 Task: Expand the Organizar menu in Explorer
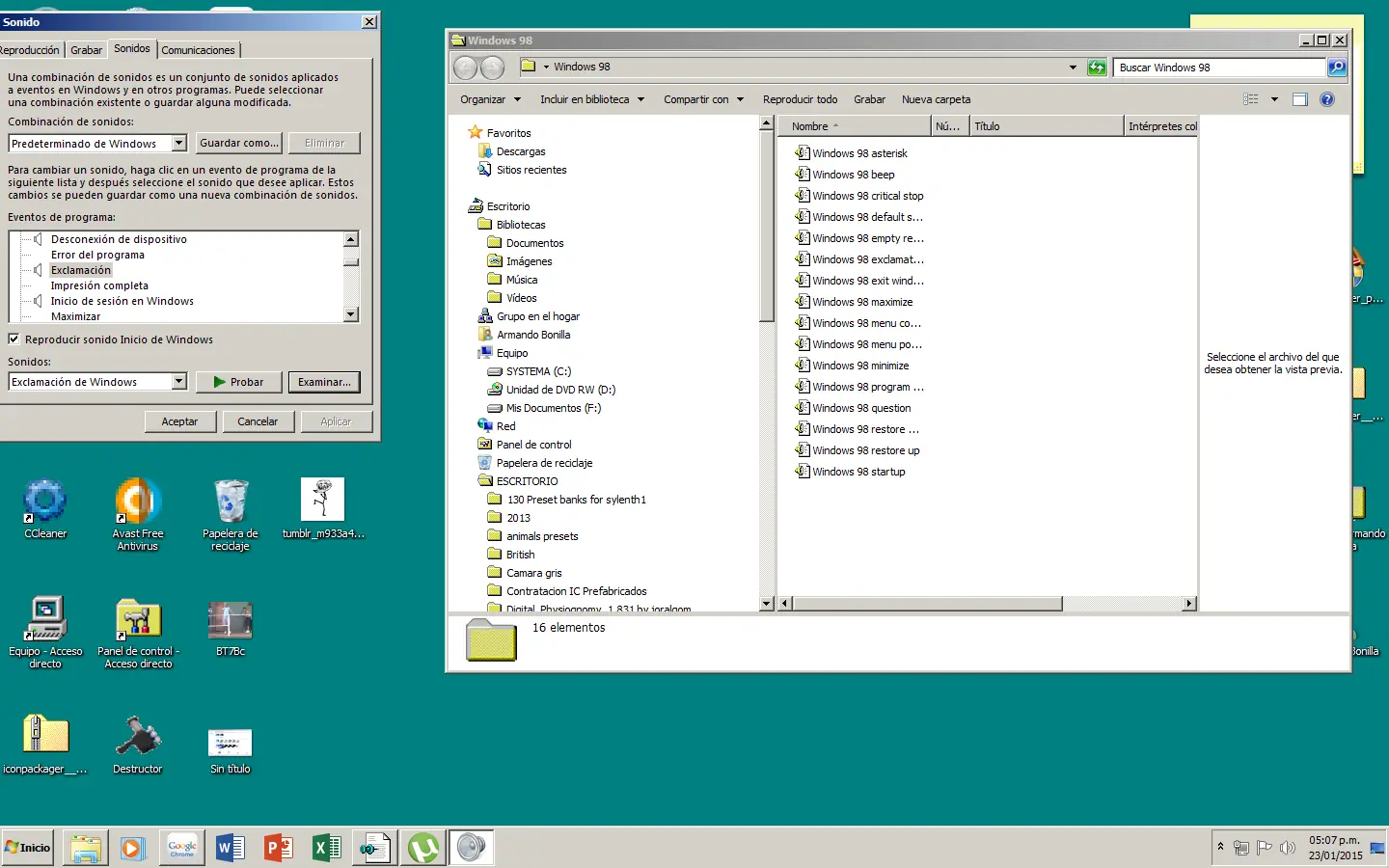point(490,99)
